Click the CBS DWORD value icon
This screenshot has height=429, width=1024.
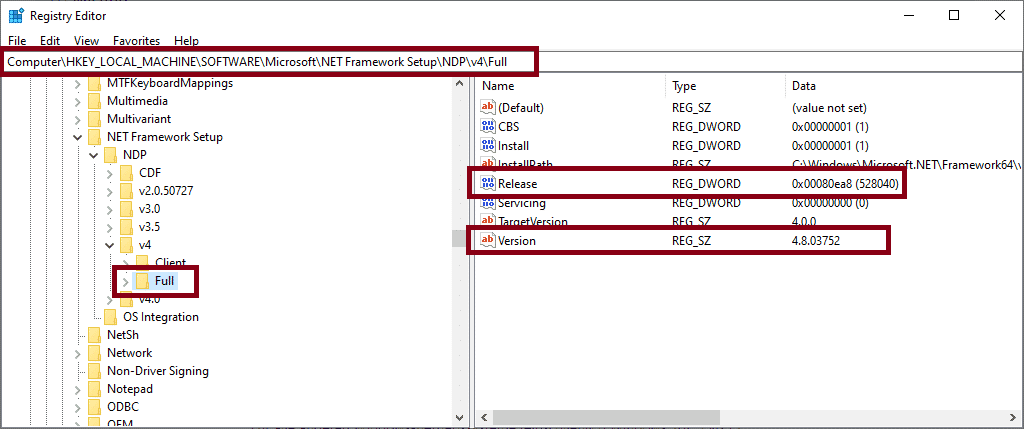[x=488, y=126]
